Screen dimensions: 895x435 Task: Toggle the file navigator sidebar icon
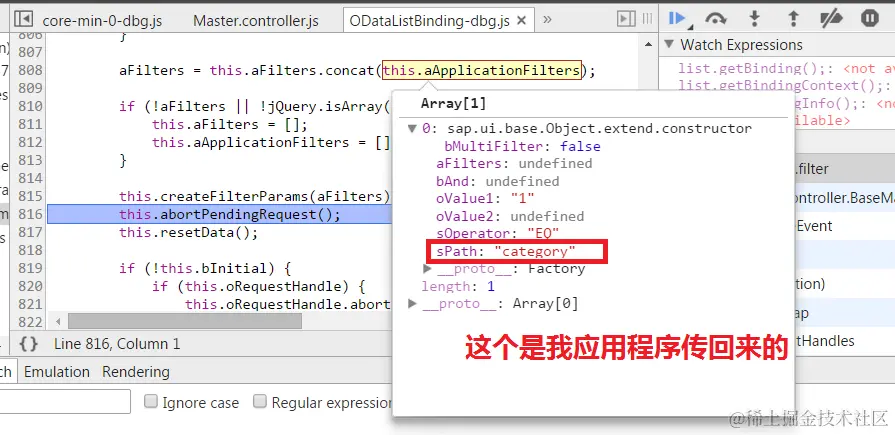(23, 19)
